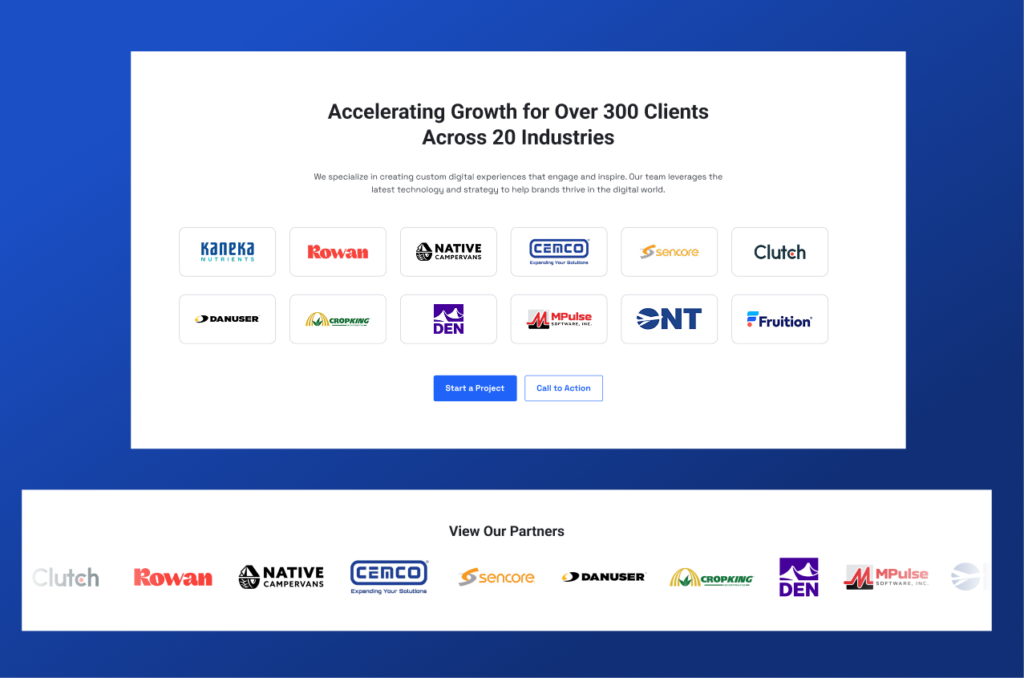Open the Fruition logo card
The height and width of the screenshot is (678, 1024).
[x=779, y=319]
